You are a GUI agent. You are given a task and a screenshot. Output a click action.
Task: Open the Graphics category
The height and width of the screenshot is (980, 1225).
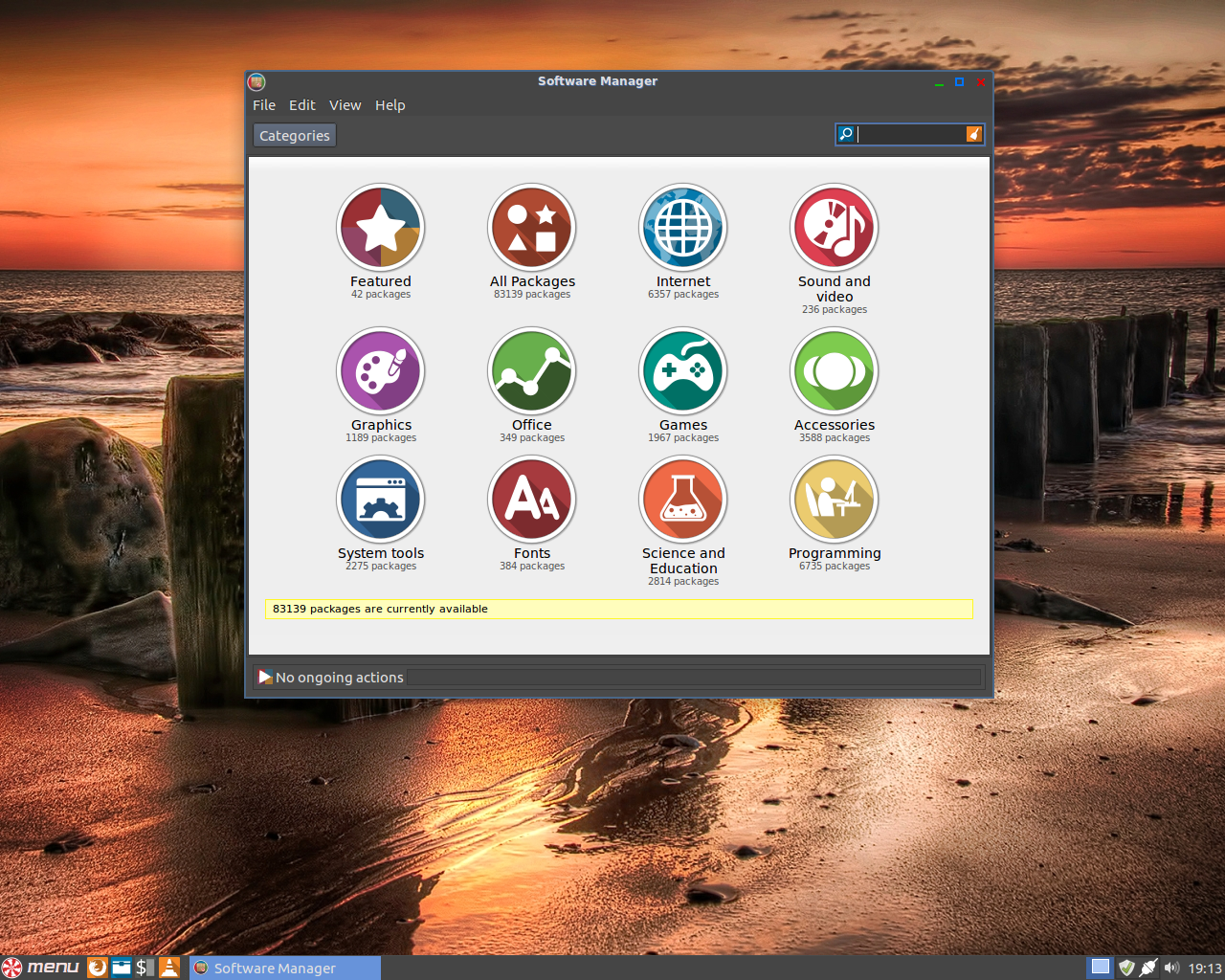[381, 385]
